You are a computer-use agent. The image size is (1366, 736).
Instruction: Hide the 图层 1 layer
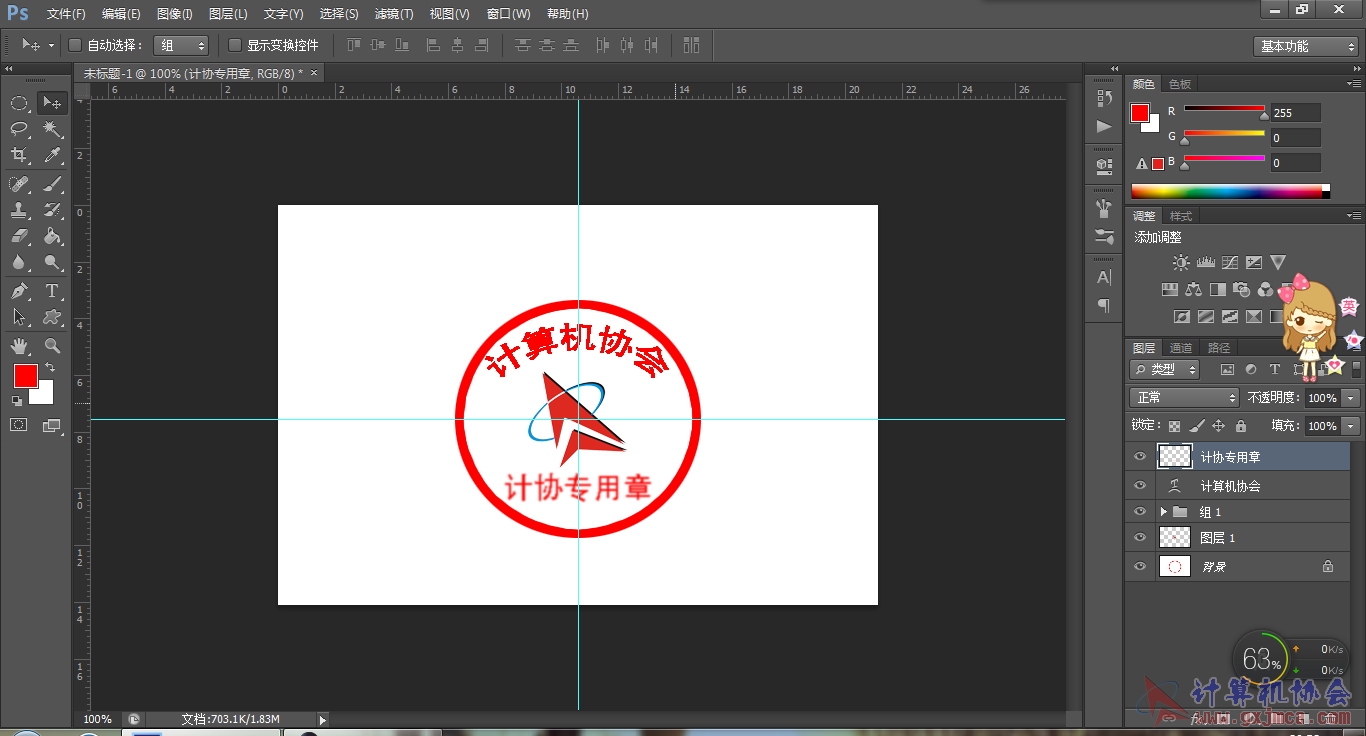click(x=1139, y=537)
